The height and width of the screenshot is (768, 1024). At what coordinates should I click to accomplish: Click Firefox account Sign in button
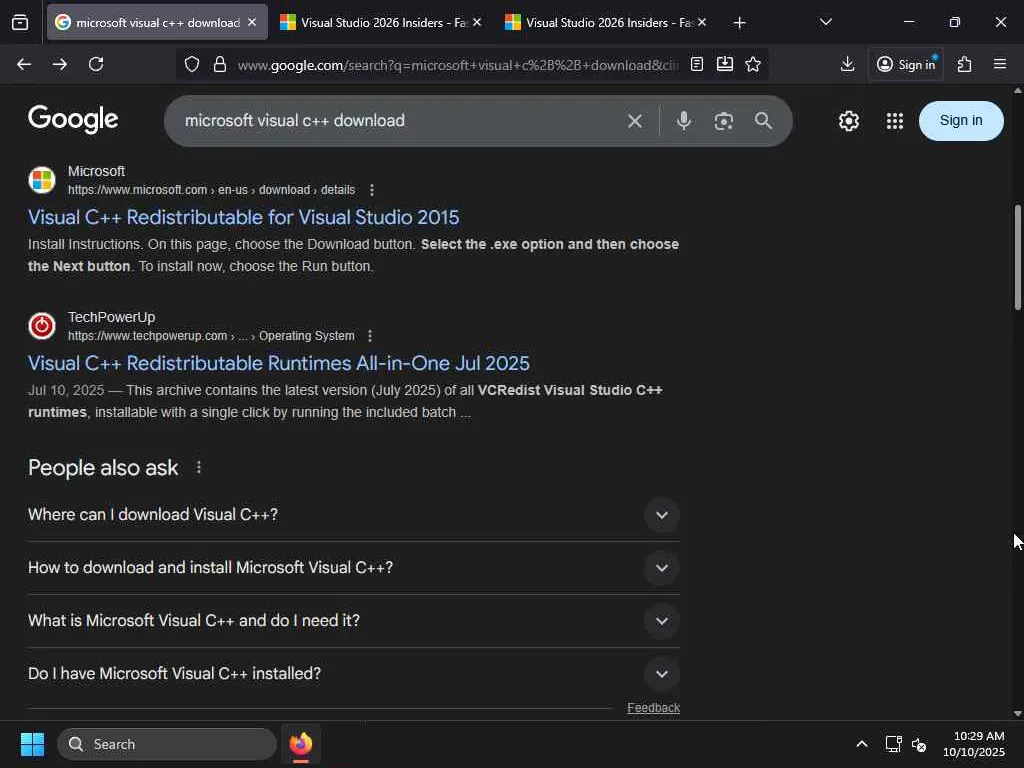pyautogui.click(x=906, y=64)
